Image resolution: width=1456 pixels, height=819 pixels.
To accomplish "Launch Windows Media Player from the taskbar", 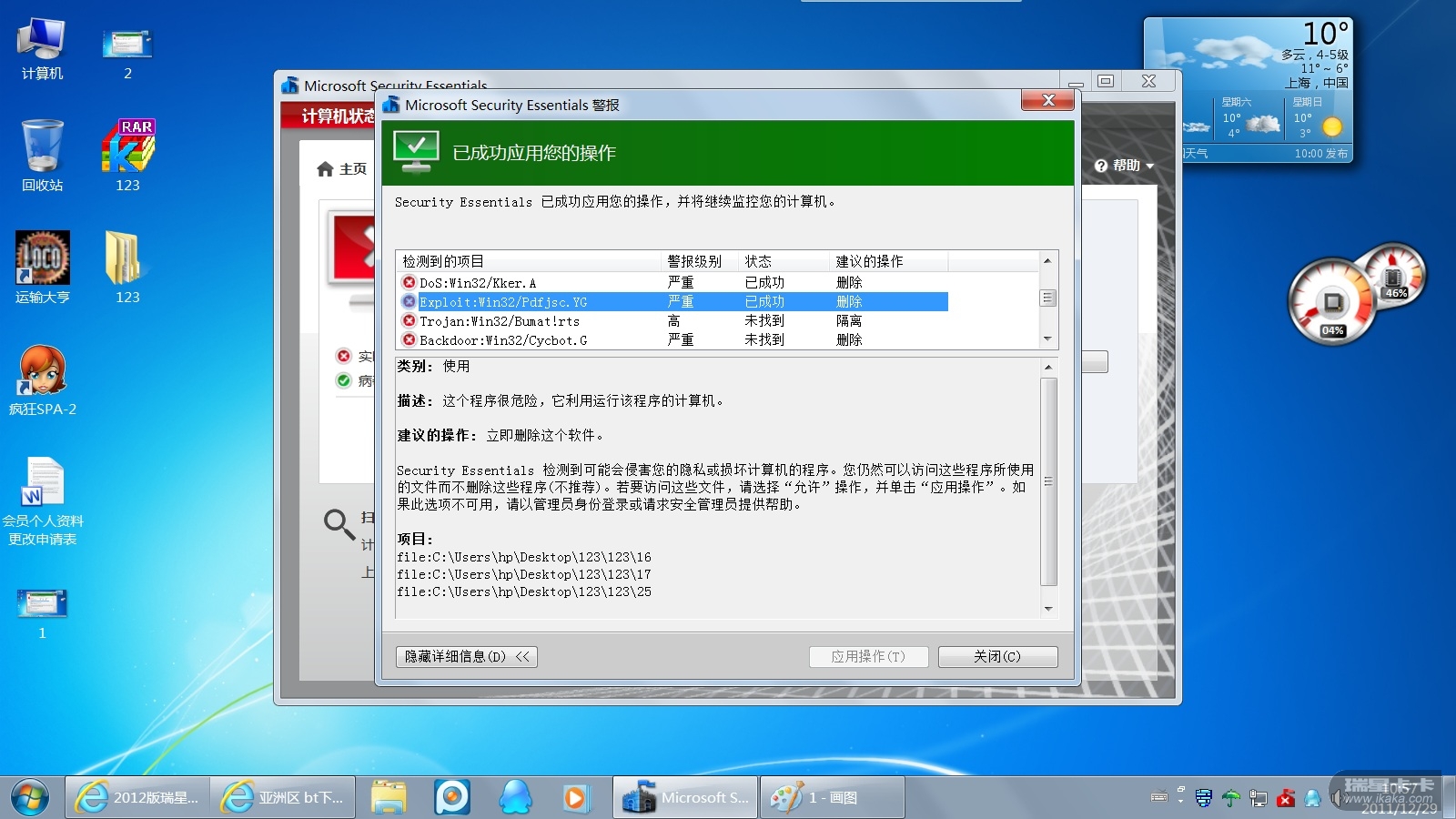I will coord(575,797).
